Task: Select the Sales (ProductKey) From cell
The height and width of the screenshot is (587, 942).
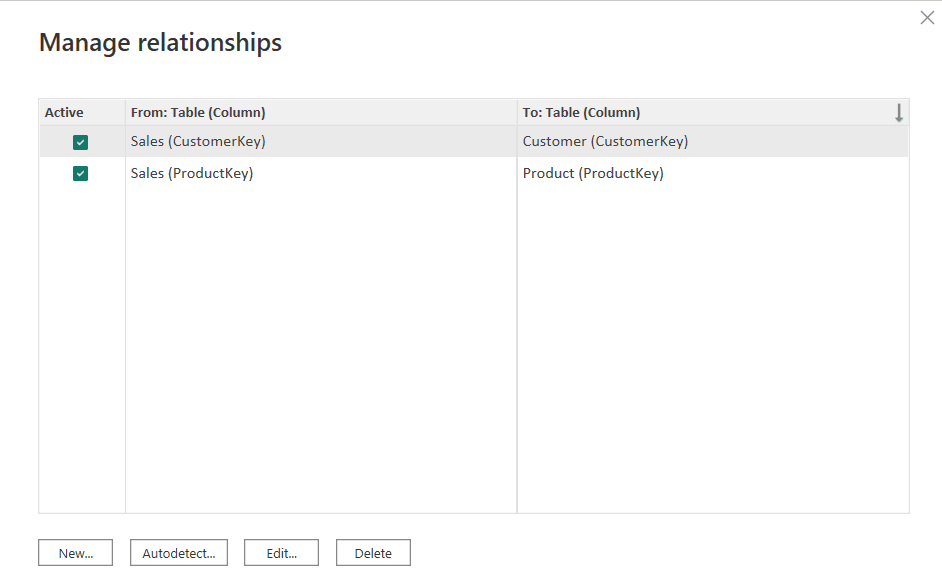Action: (192, 174)
